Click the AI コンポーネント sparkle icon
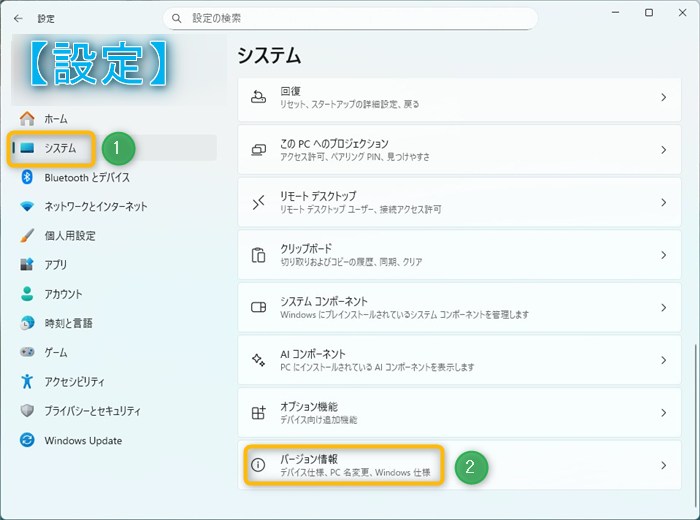Image resolution: width=700 pixels, height=520 pixels. pyautogui.click(x=258, y=360)
